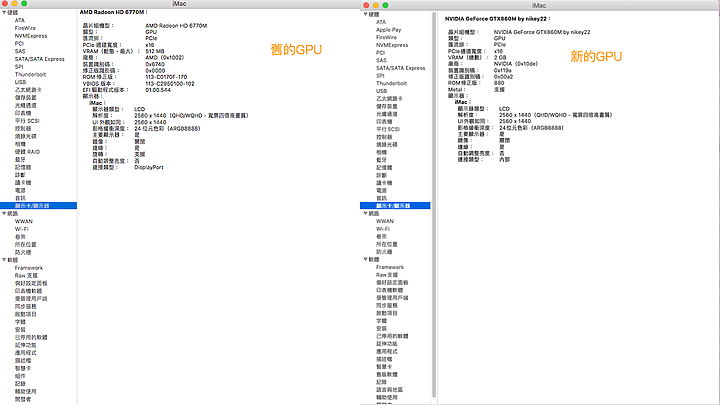Viewport: 720px width, 405px height.
Task: Select 平行 SCSI in the NVIDIA GeForce window
Action: point(388,129)
